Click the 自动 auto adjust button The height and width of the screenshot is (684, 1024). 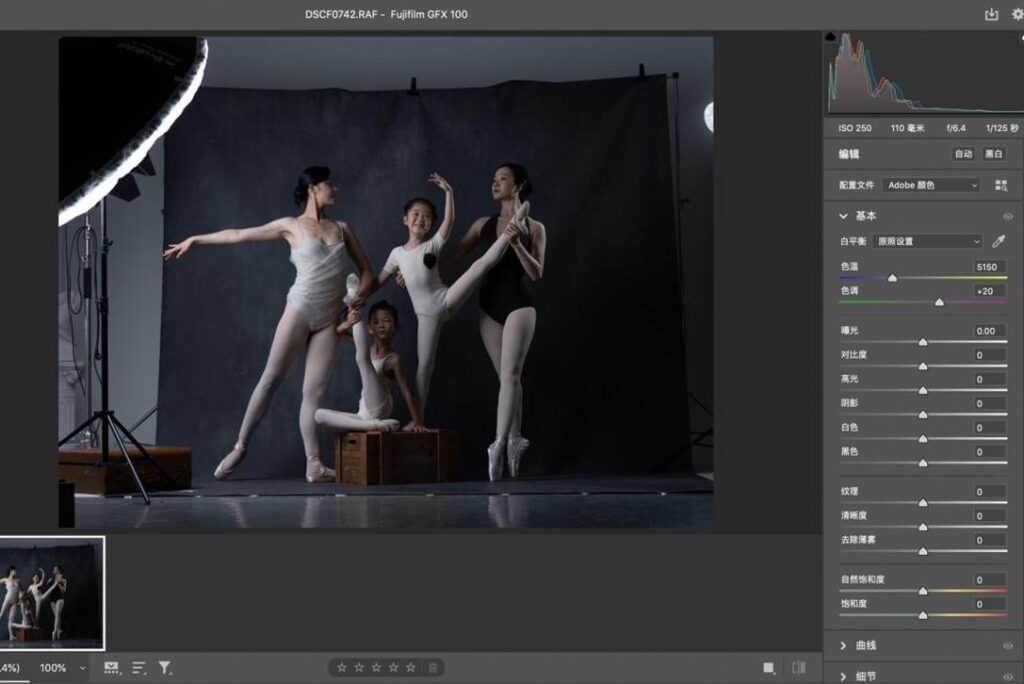point(963,154)
